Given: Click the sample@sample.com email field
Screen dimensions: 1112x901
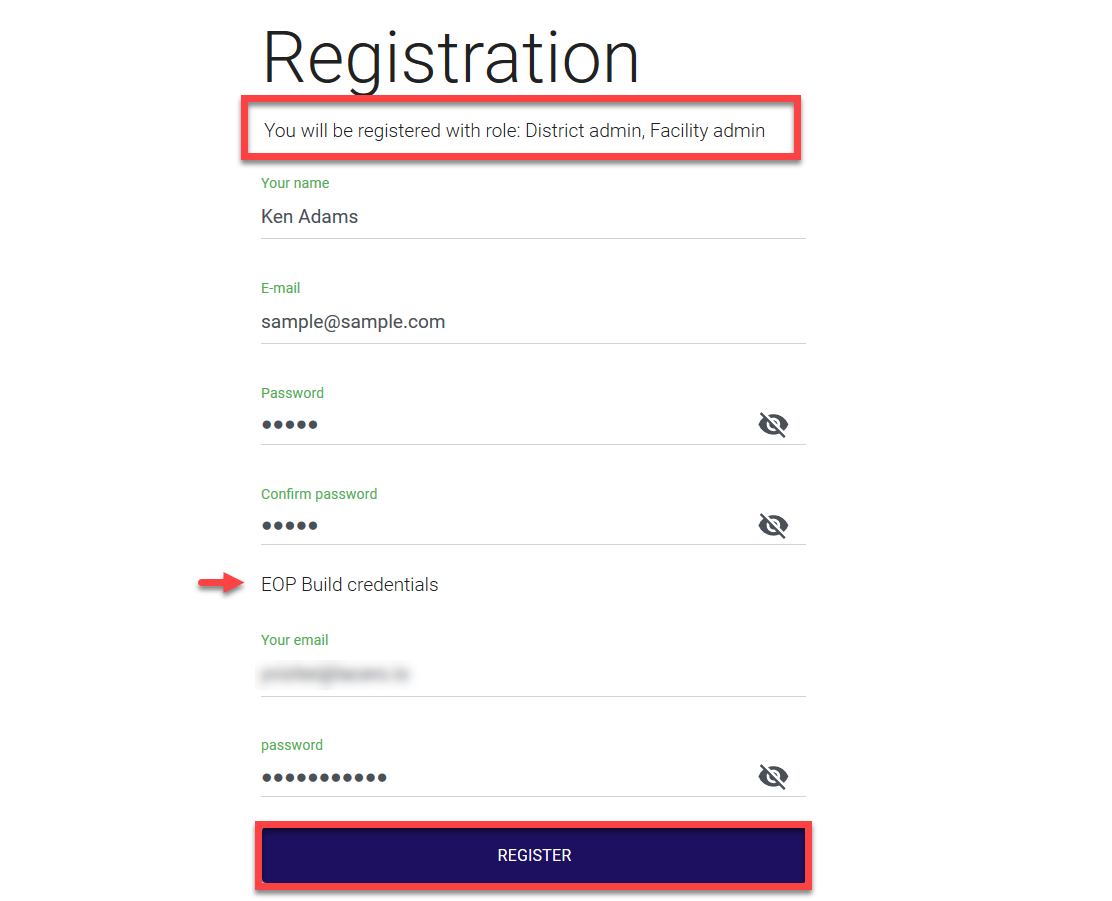Looking at the screenshot, I should tap(500, 322).
